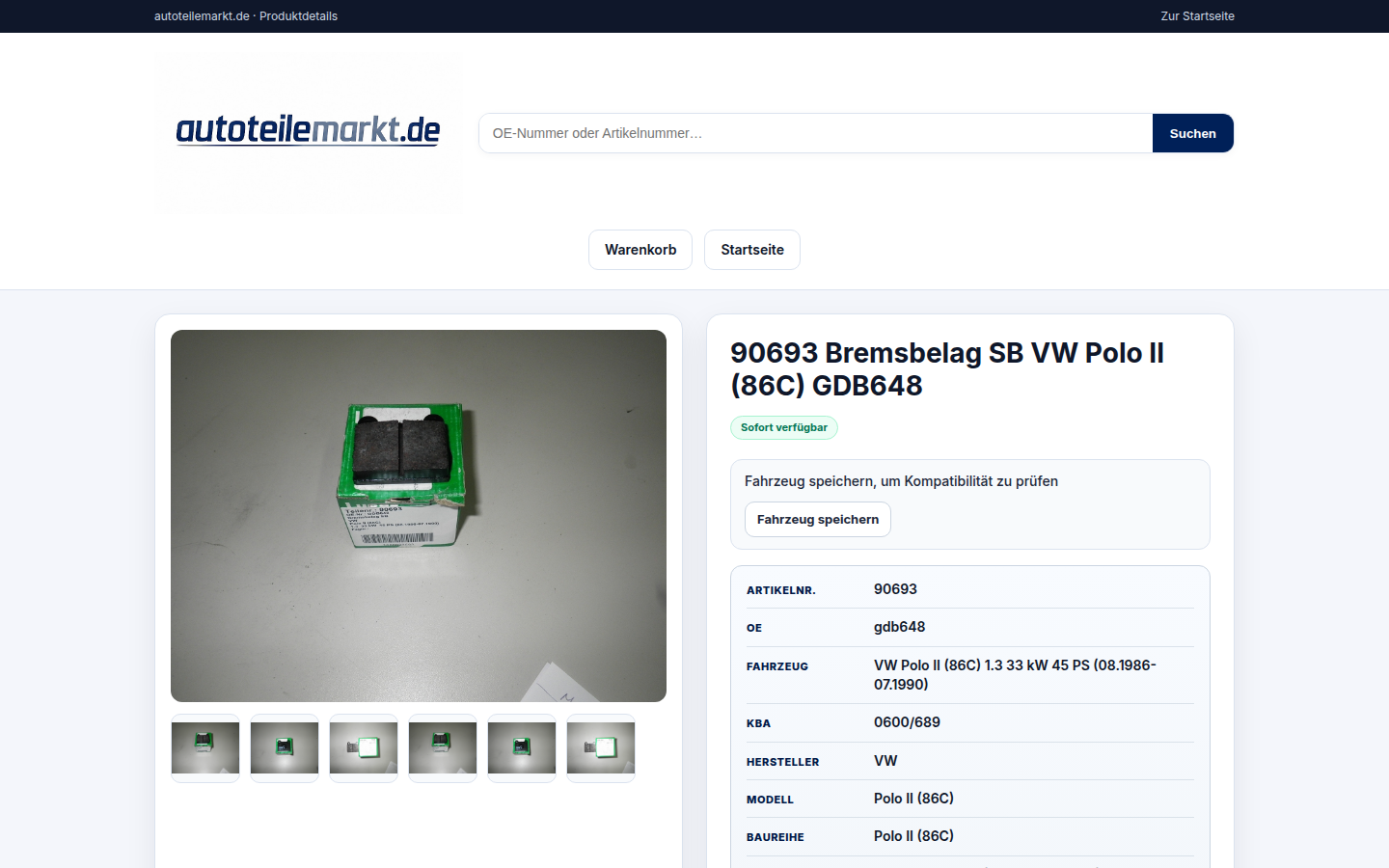Go to Startseite via nav button
Image resolution: width=1389 pixels, height=868 pixels.
point(752,250)
